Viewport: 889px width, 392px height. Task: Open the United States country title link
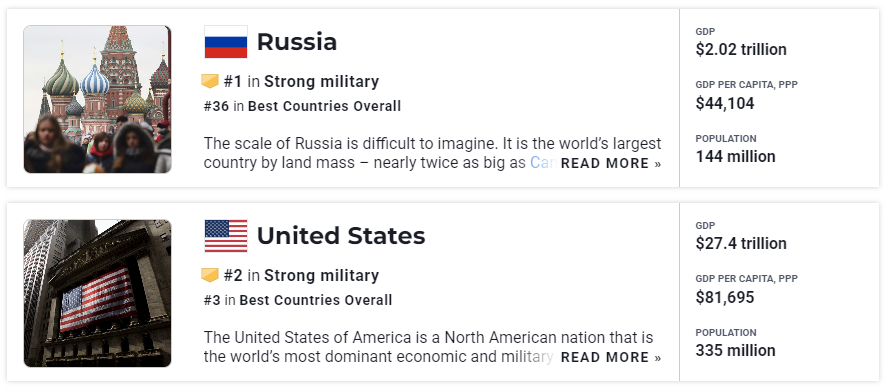coord(341,236)
